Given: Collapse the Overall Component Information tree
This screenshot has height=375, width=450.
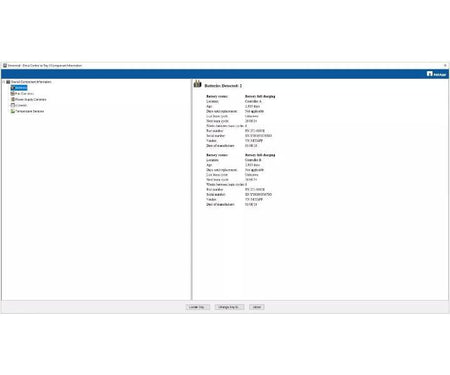Looking at the screenshot, I should (x=4, y=82).
